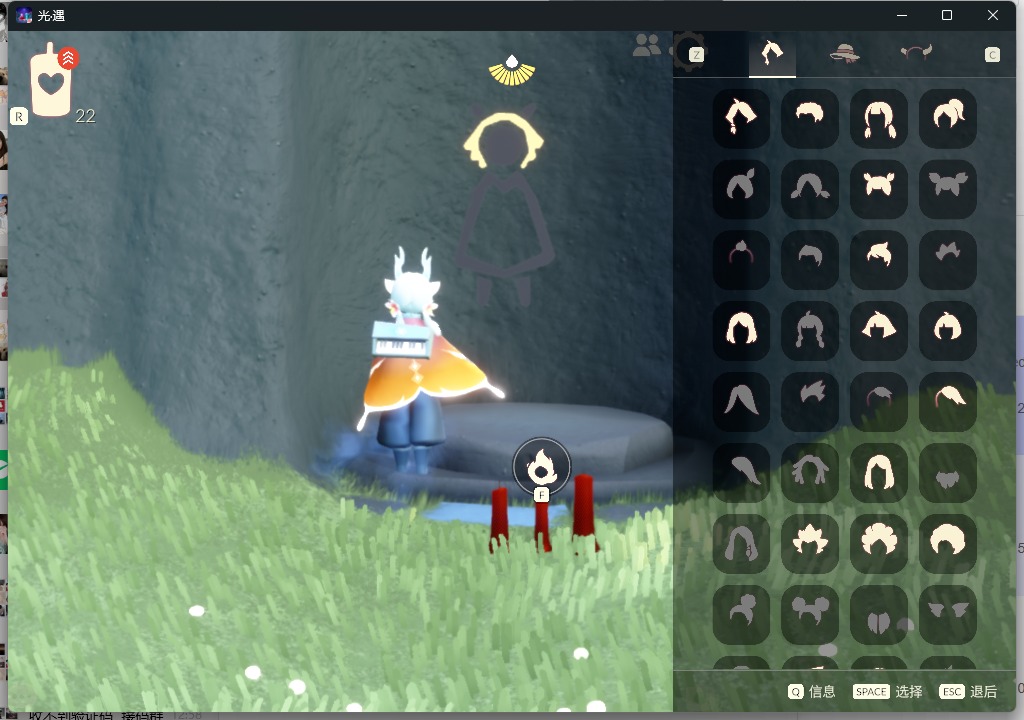Click the C key shortcut badge
Screen dimensions: 1024x720
pos(992,55)
